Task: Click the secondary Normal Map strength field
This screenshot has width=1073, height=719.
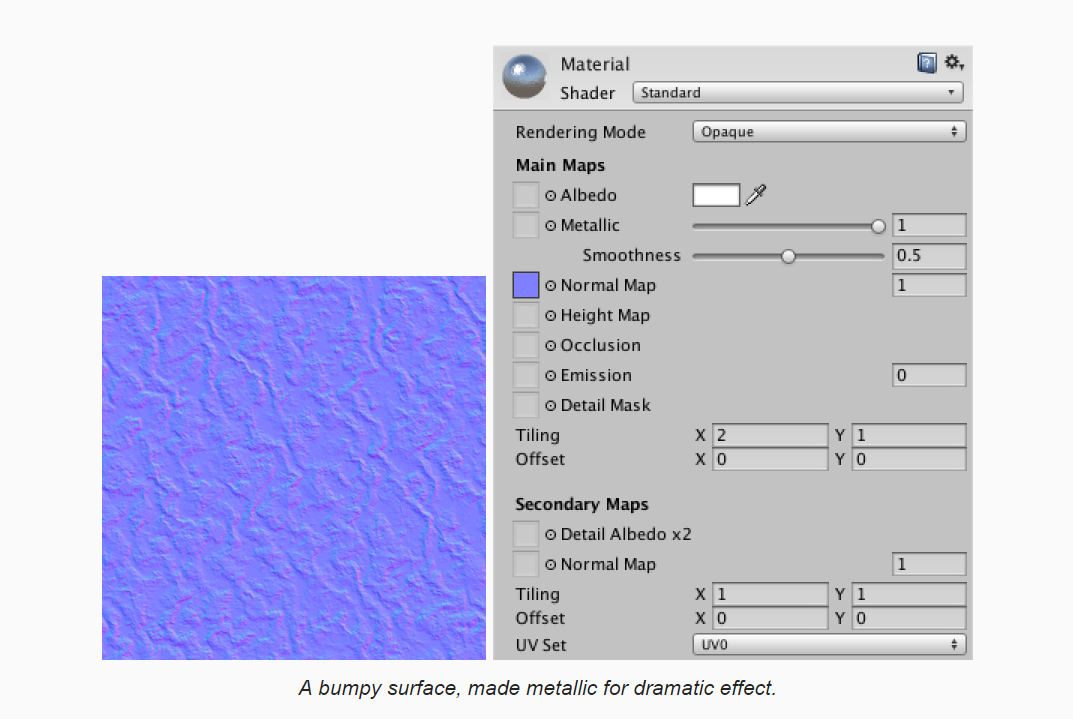Action: click(x=929, y=564)
